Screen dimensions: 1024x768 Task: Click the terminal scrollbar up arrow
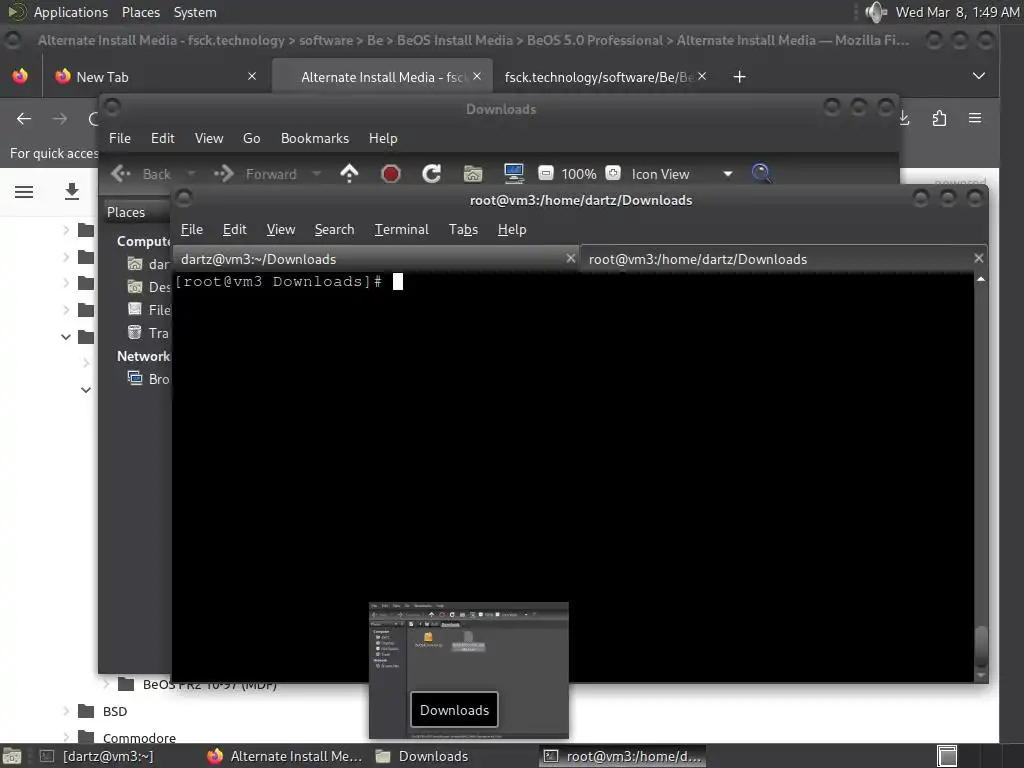pos(981,280)
